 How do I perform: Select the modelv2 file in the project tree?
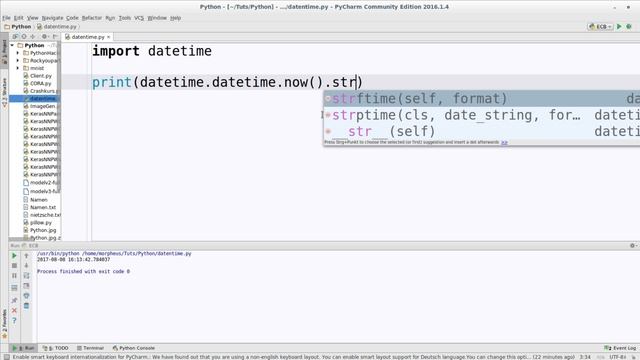point(41,183)
